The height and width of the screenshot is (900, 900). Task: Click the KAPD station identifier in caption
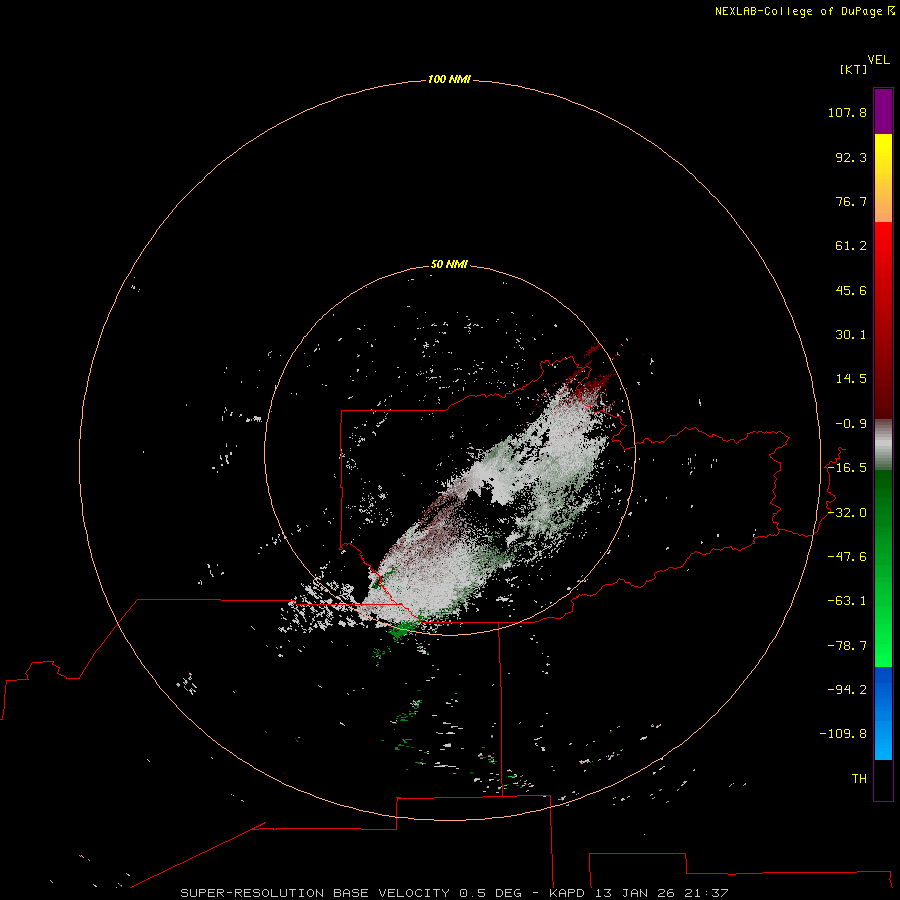point(569,893)
